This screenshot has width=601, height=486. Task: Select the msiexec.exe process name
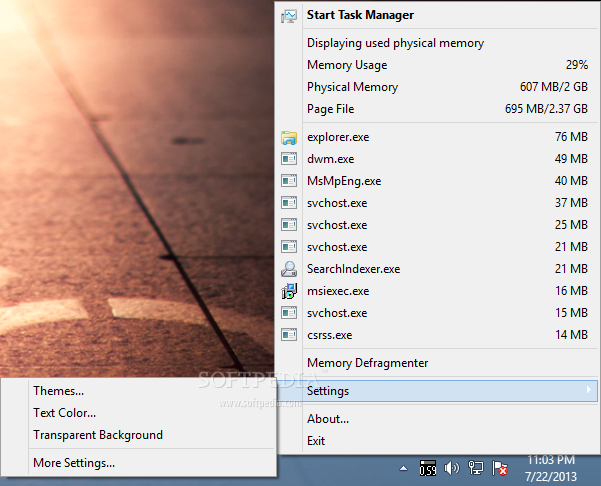[338, 291]
